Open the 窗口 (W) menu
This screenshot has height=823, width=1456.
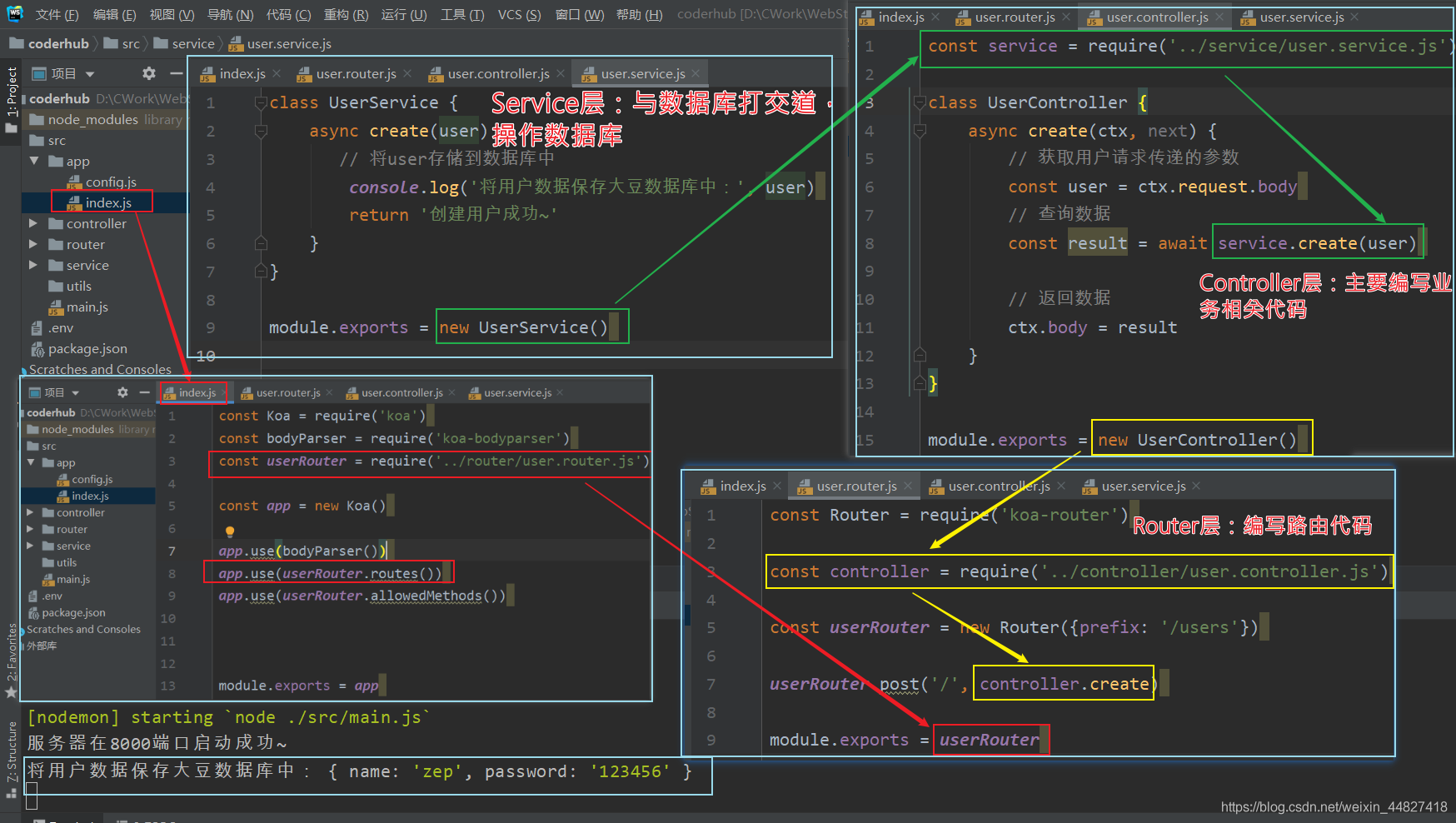tap(580, 15)
